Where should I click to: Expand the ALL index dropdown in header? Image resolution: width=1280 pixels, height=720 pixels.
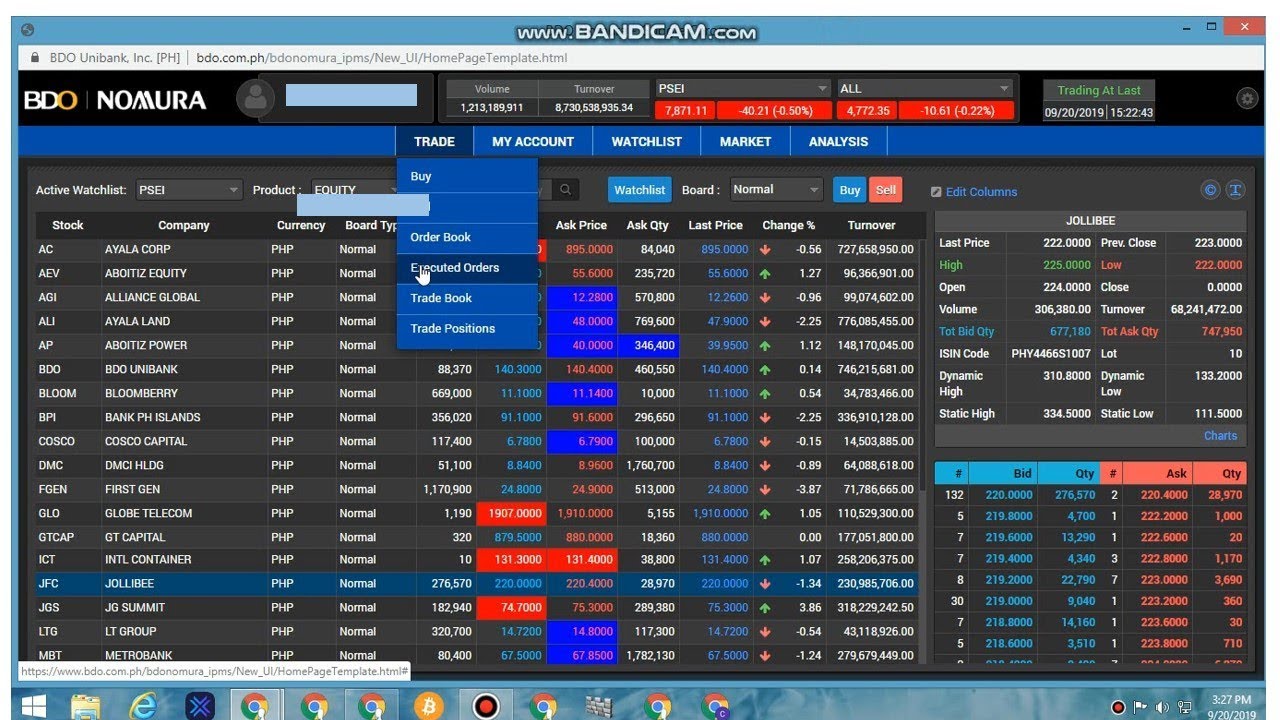pyautogui.click(x=926, y=89)
